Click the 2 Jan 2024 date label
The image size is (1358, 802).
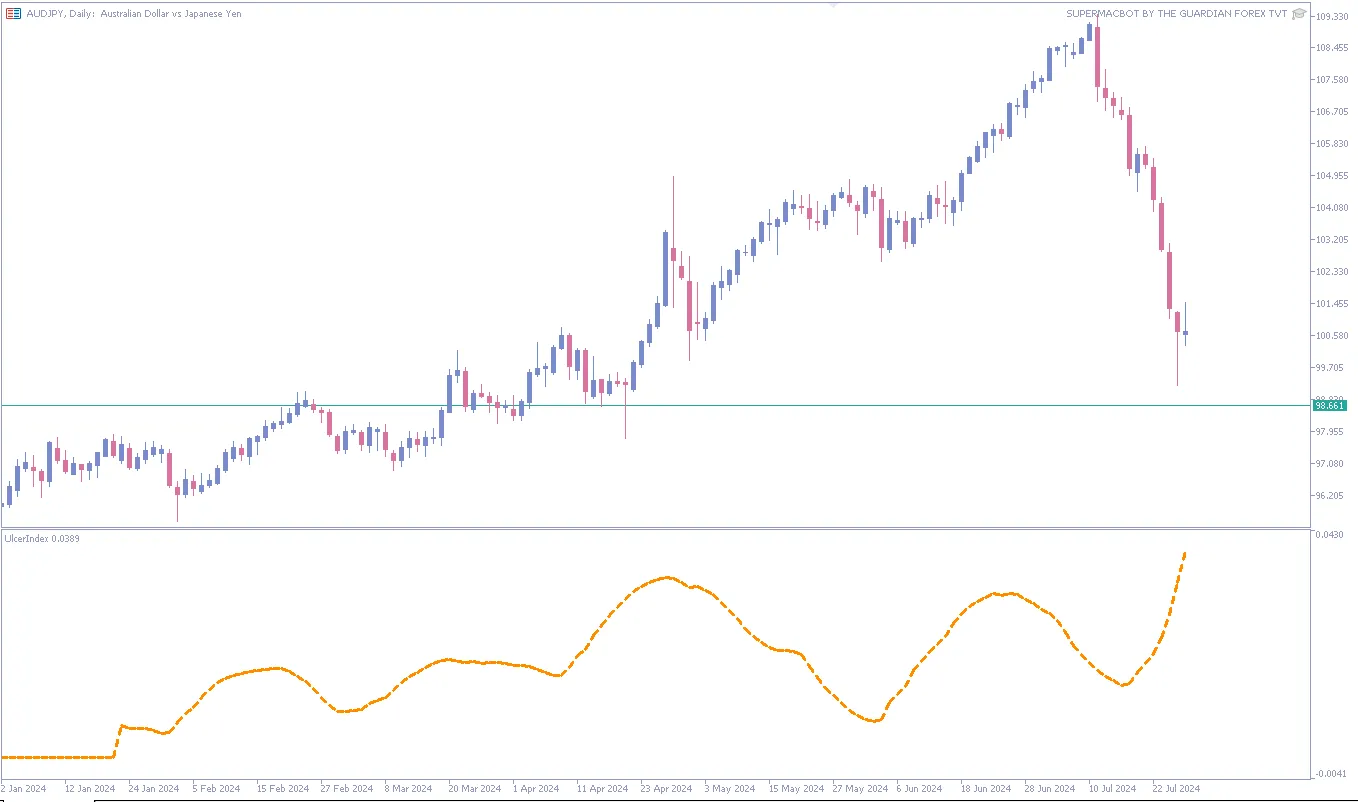24,789
